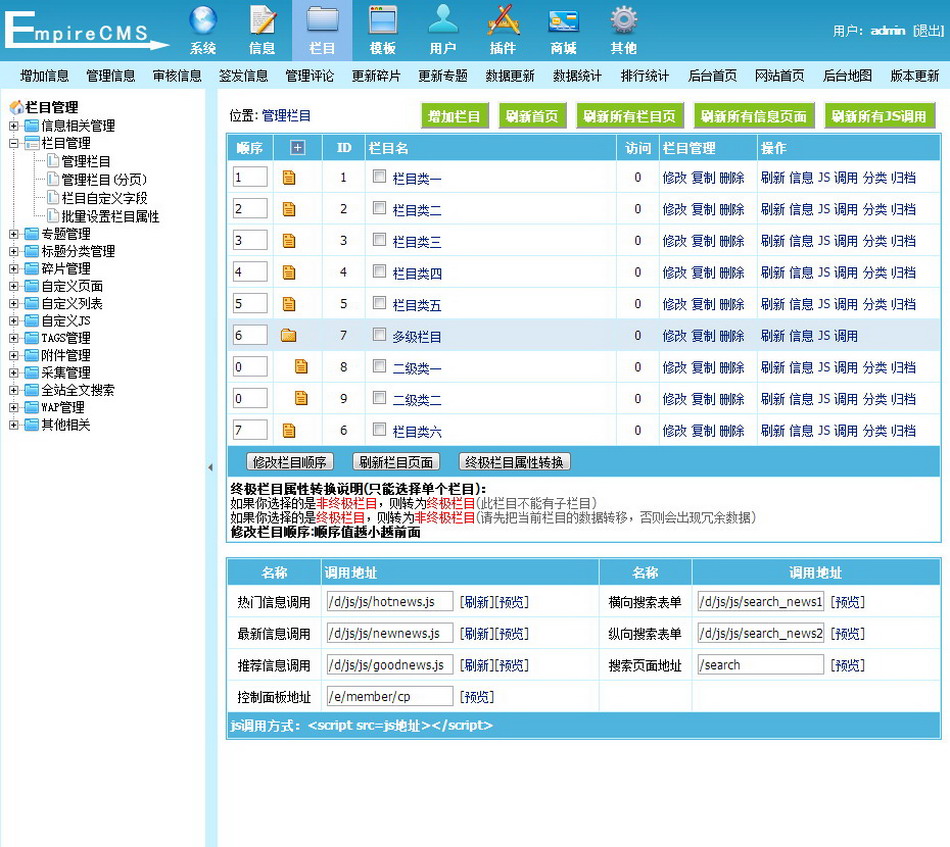Image resolution: width=950 pixels, height=847 pixels.
Task: Click the document icon beside 栏目自定义字段
Action: (53, 198)
